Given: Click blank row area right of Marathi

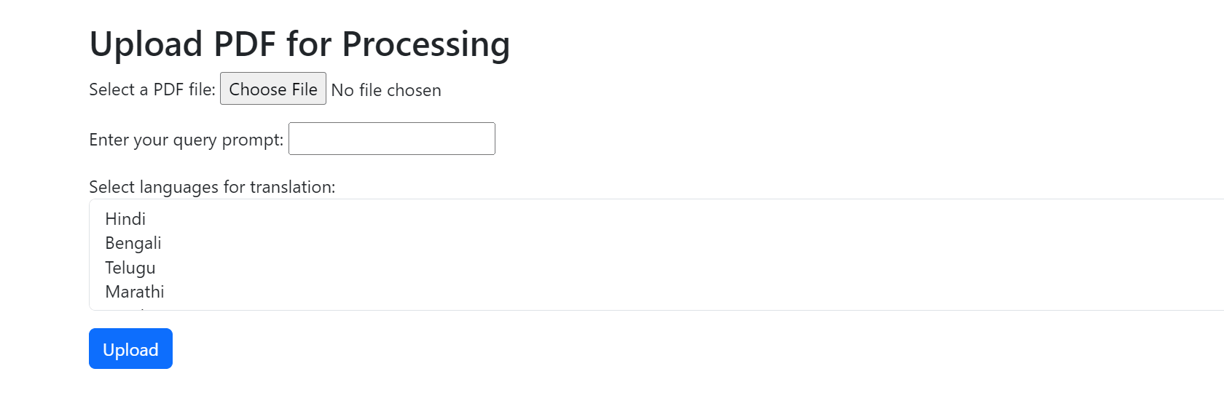Looking at the screenshot, I should pos(690,292).
